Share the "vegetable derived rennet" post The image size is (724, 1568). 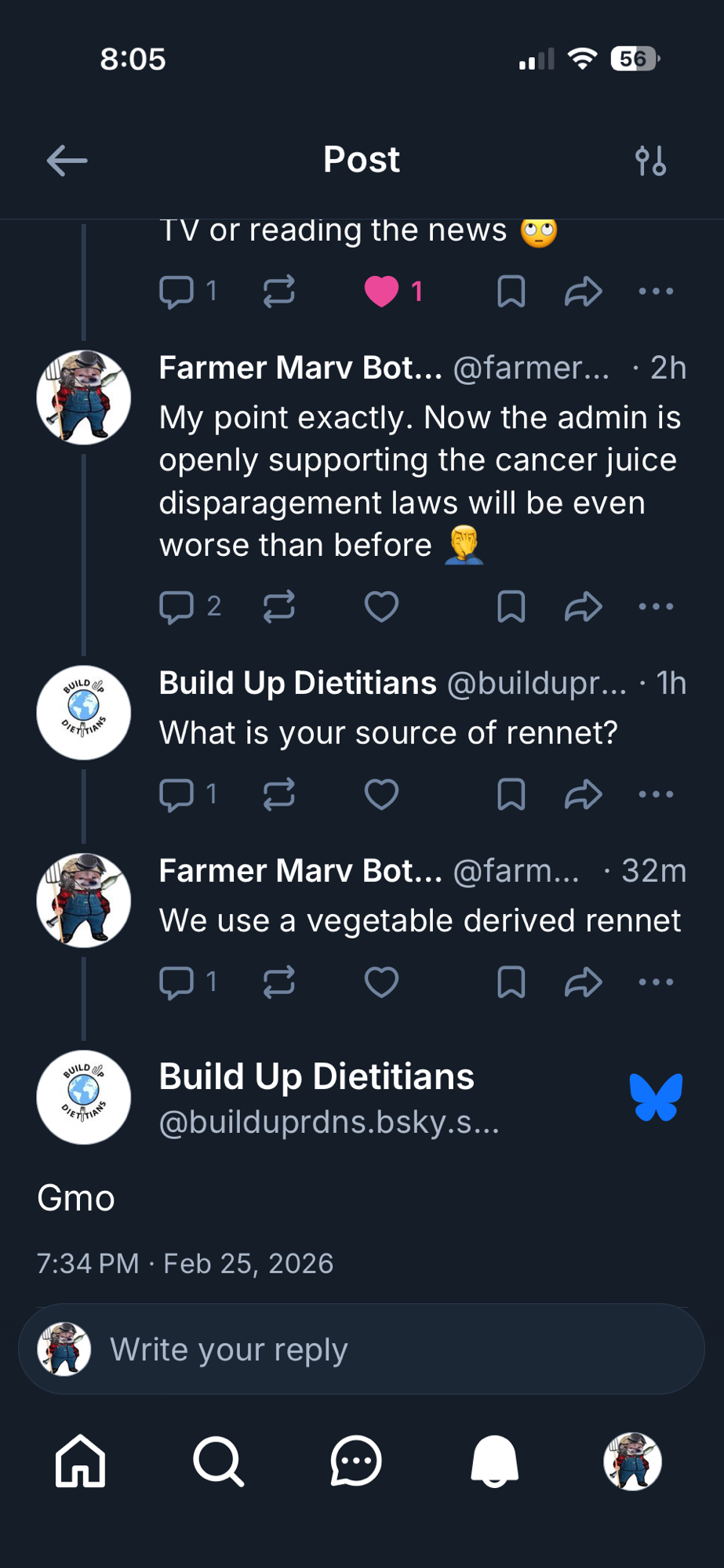click(583, 982)
